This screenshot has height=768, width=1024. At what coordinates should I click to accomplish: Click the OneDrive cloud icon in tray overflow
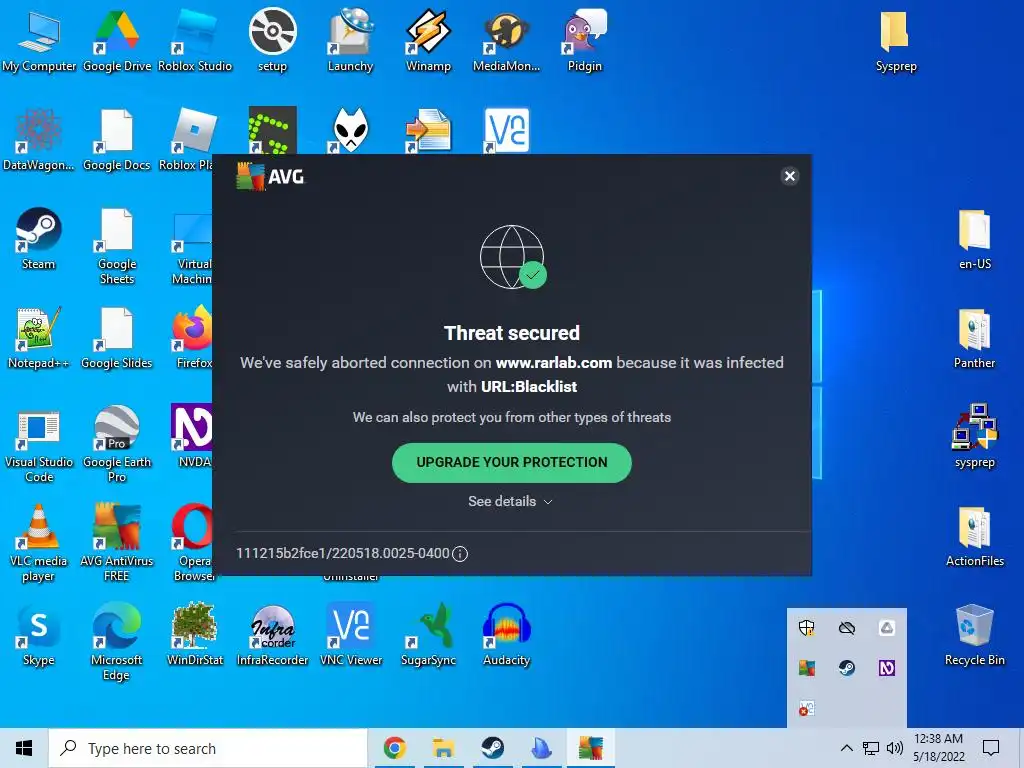[x=847, y=628]
